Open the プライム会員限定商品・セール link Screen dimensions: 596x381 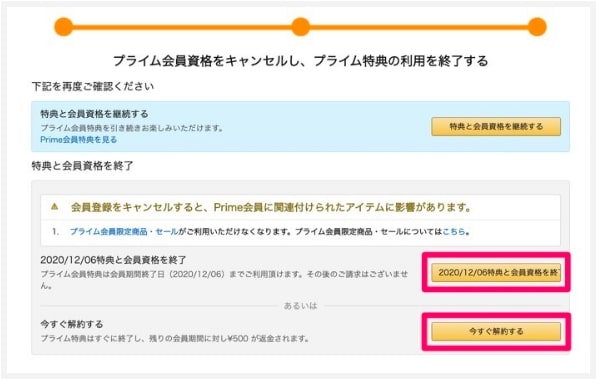[124, 232]
